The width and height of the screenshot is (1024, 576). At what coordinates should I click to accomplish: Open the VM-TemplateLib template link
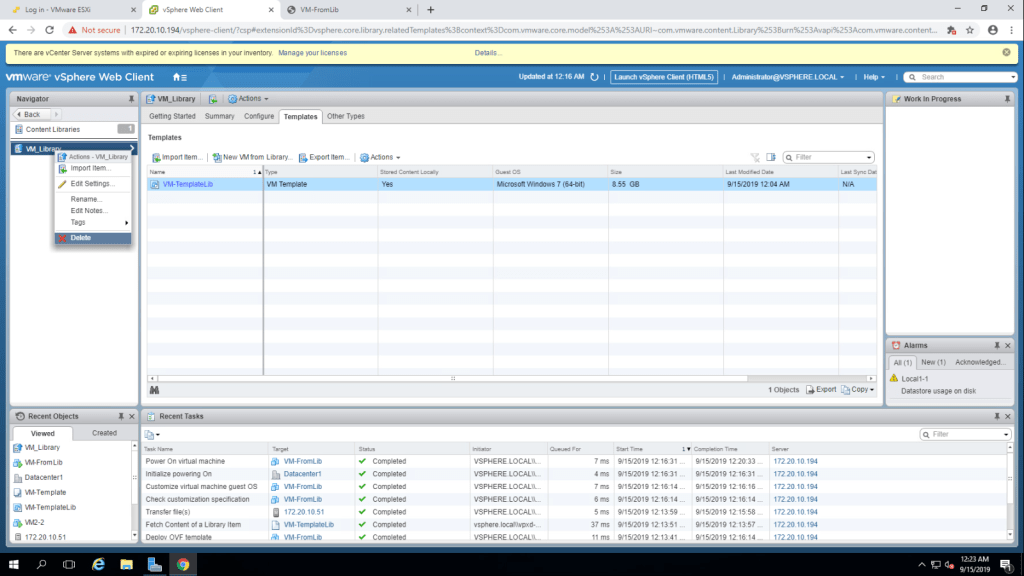click(x=188, y=184)
